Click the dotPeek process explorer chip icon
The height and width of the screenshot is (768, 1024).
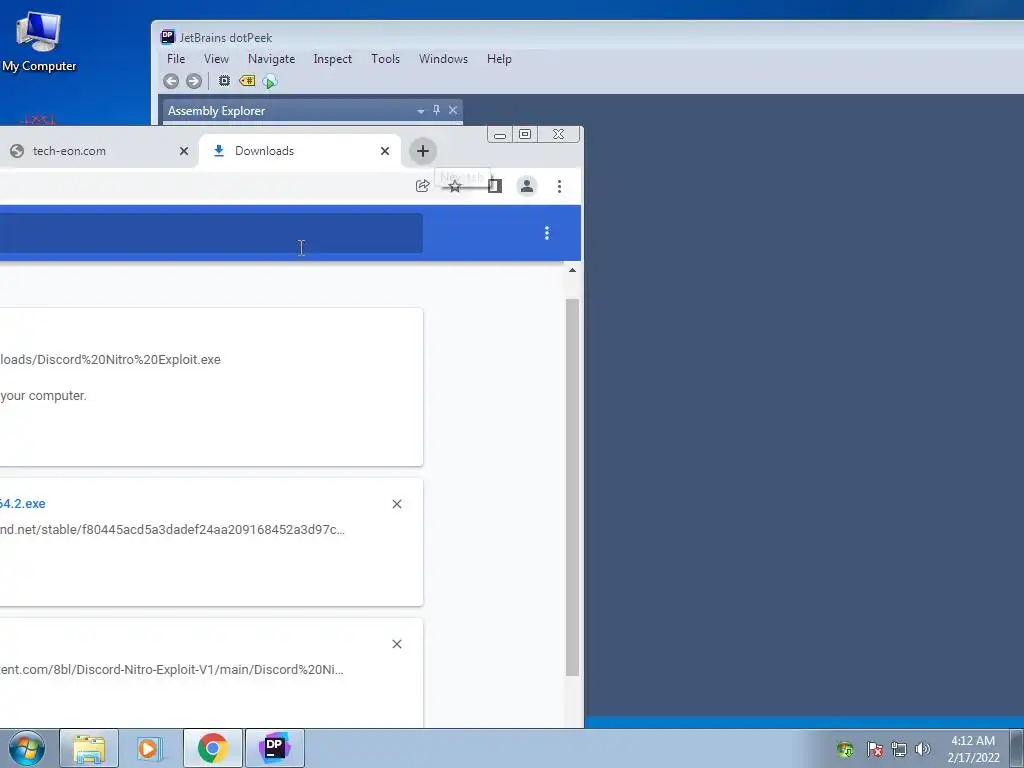coord(224,80)
